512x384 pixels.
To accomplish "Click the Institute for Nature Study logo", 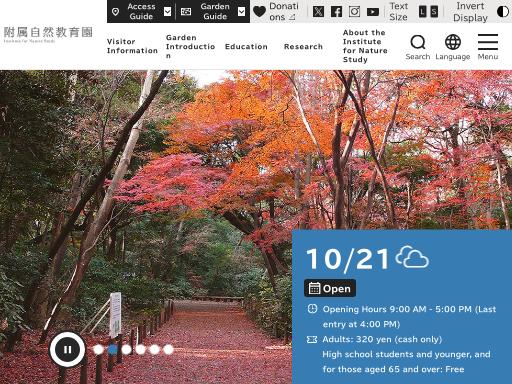I will click(x=48, y=34).
